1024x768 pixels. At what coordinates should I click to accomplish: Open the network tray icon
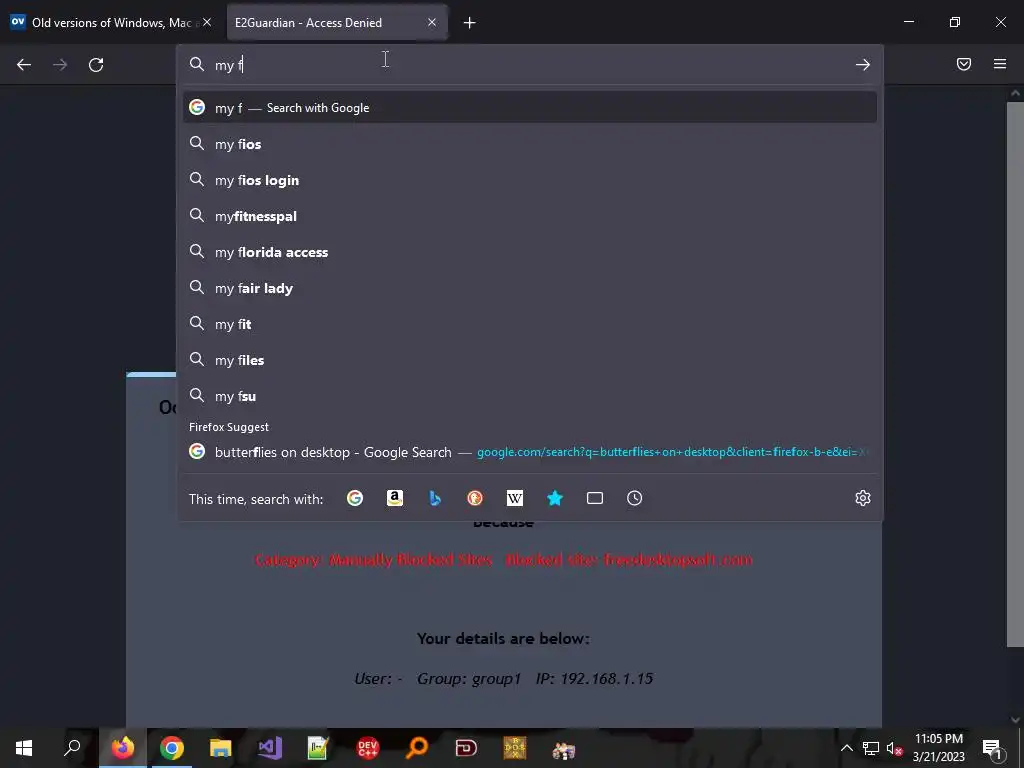(871, 748)
